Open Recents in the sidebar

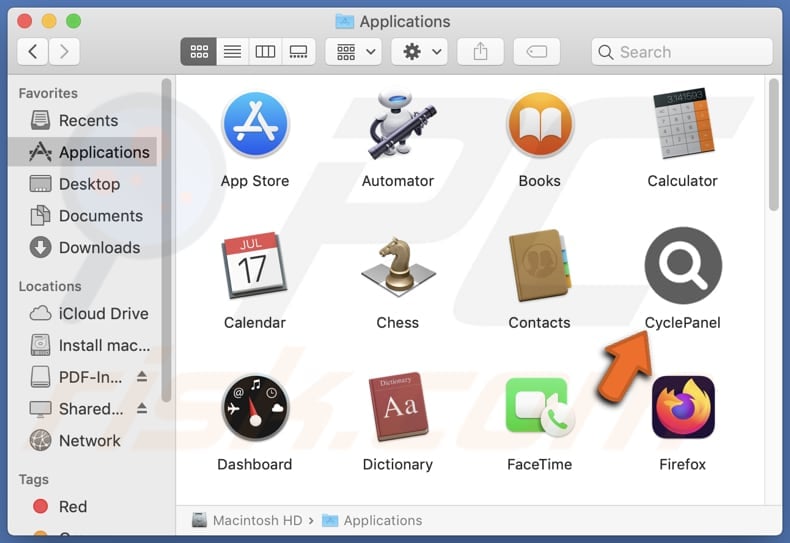[x=84, y=120]
